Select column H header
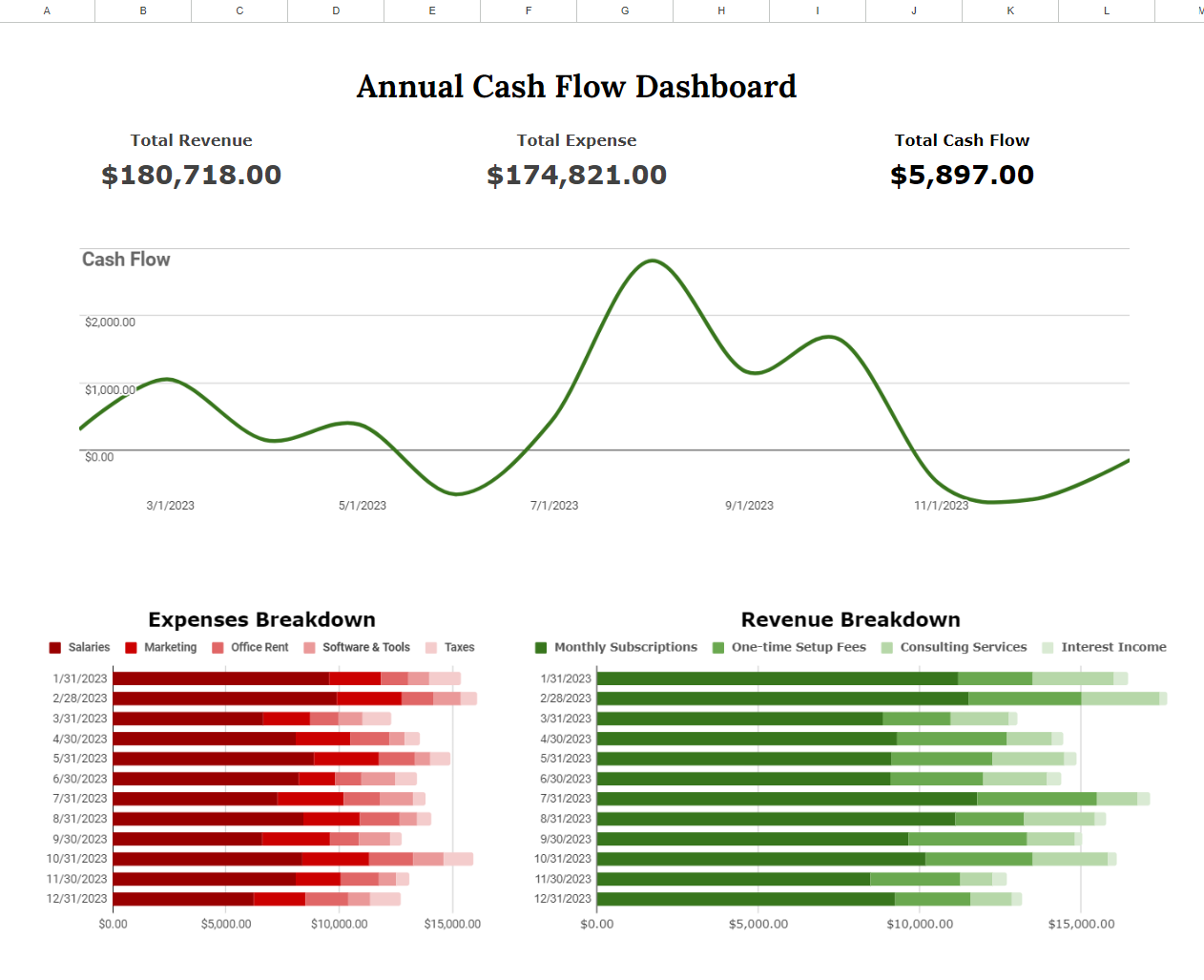The image size is (1204, 980). [x=721, y=10]
